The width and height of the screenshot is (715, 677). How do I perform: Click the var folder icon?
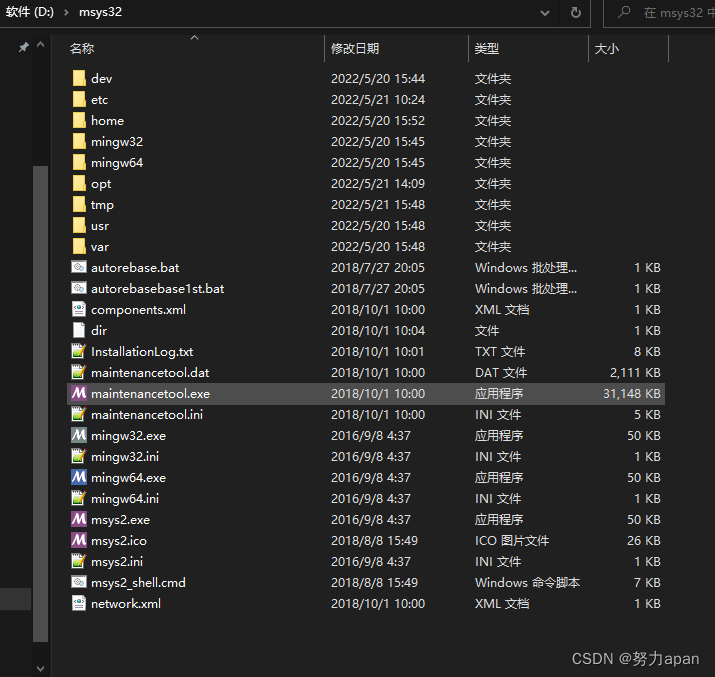79,246
